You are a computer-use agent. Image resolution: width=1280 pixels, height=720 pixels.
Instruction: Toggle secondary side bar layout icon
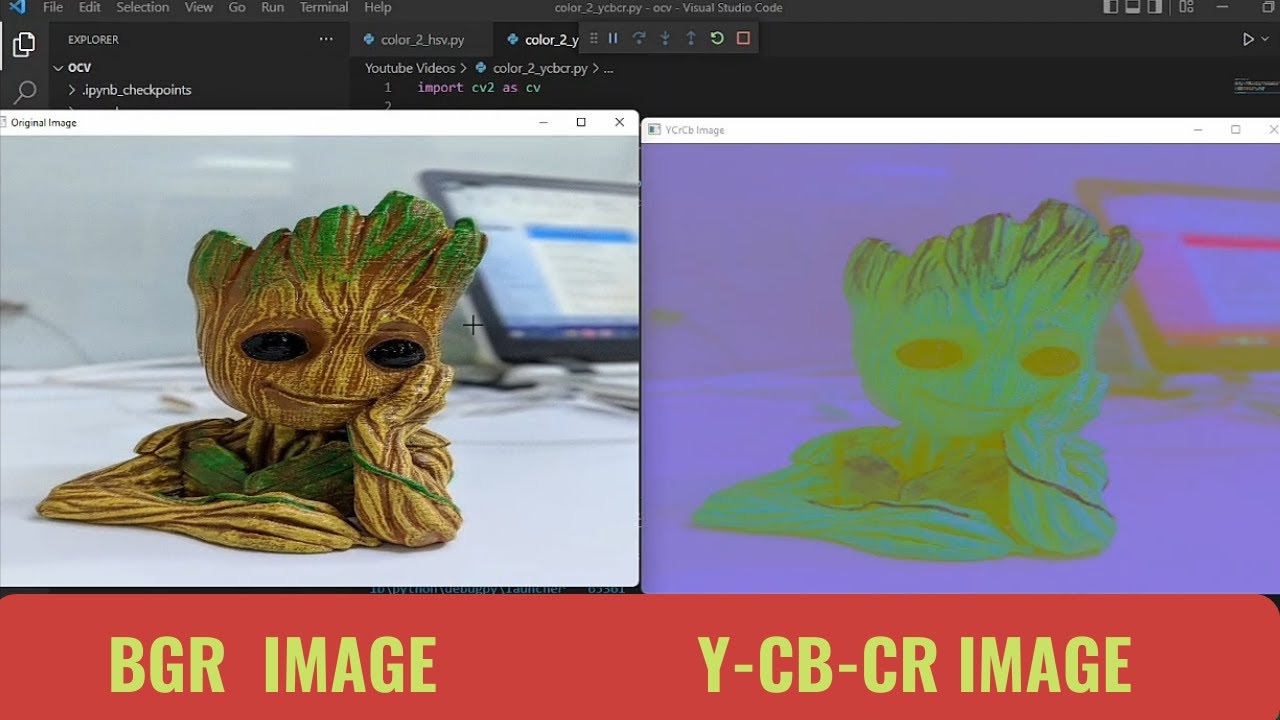(1156, 7)
